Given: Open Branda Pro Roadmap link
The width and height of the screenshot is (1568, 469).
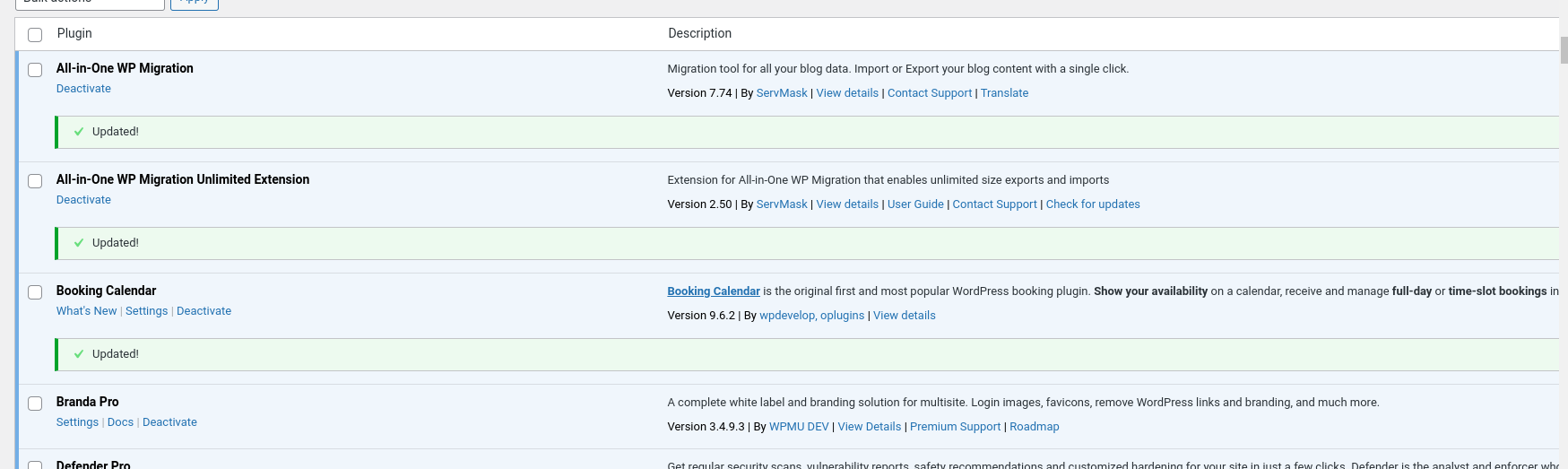Looking at the screenshot, I should point(1034,427).
